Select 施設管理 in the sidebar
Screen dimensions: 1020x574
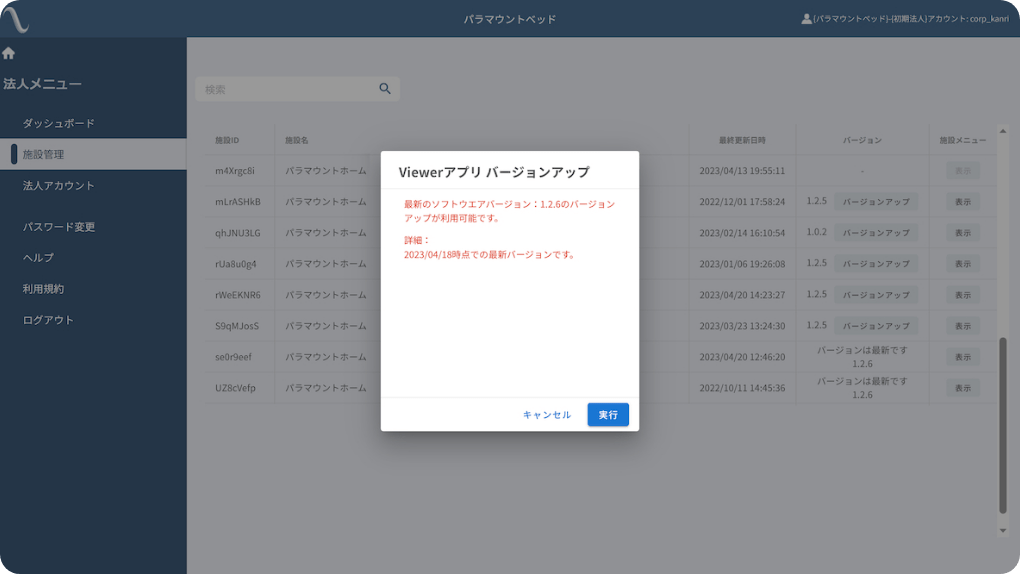(x=44, y=155)
